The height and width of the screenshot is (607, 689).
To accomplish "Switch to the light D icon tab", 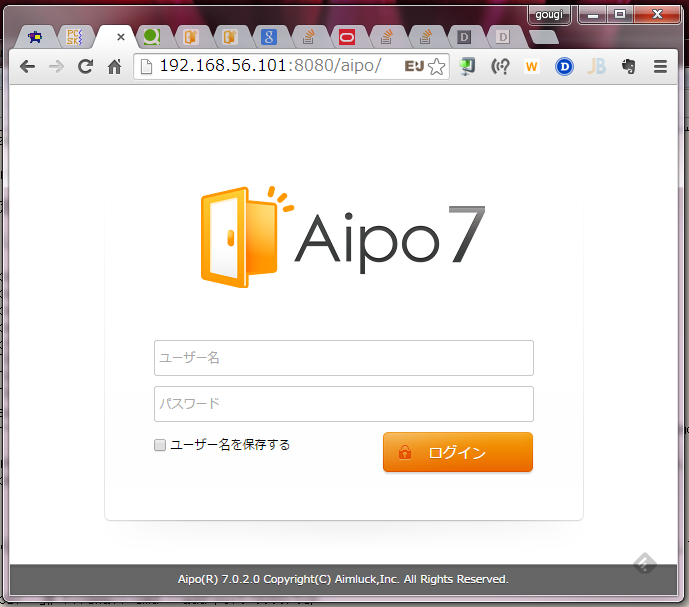I will [503, 37].
